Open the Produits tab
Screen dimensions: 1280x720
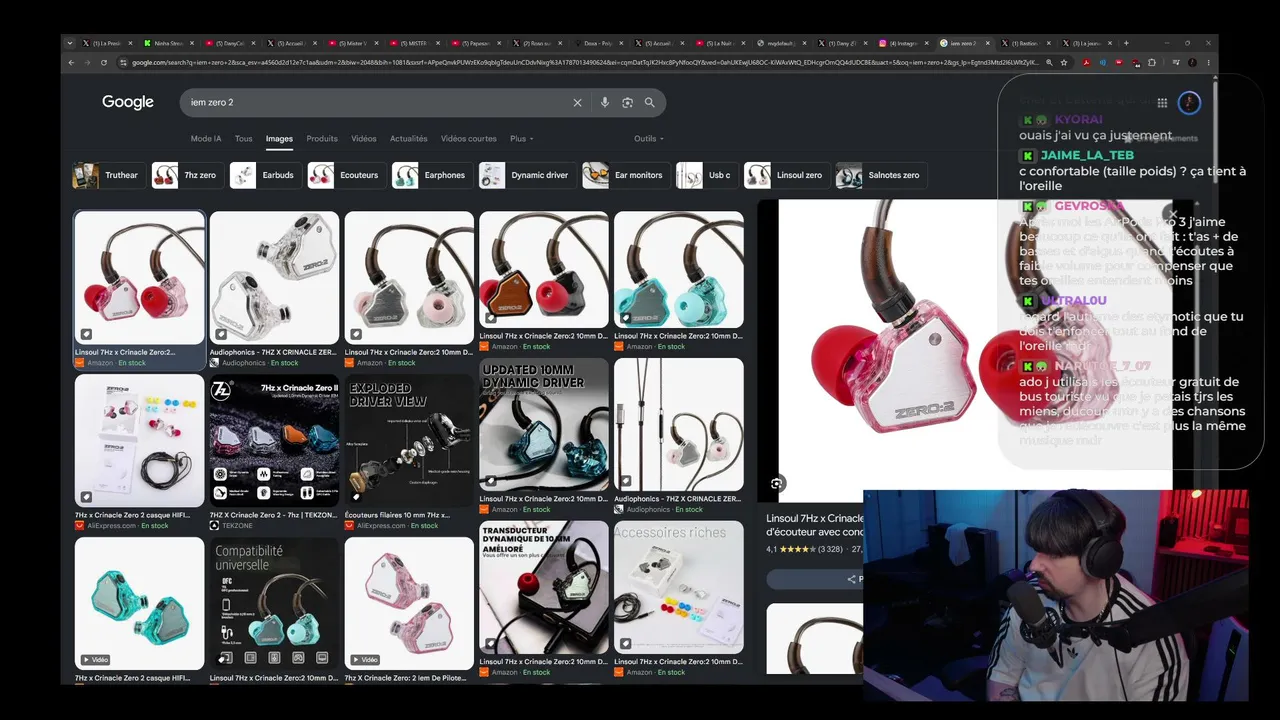pyautogui.click(x=322, y=139)
